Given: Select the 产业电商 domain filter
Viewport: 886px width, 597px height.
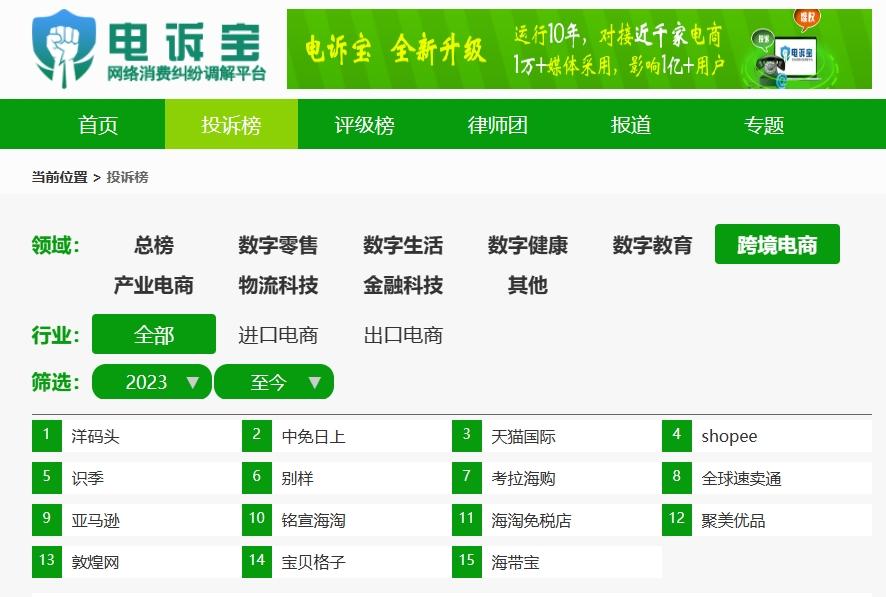Looking at the screenshot, I should (x=154, y=285).
